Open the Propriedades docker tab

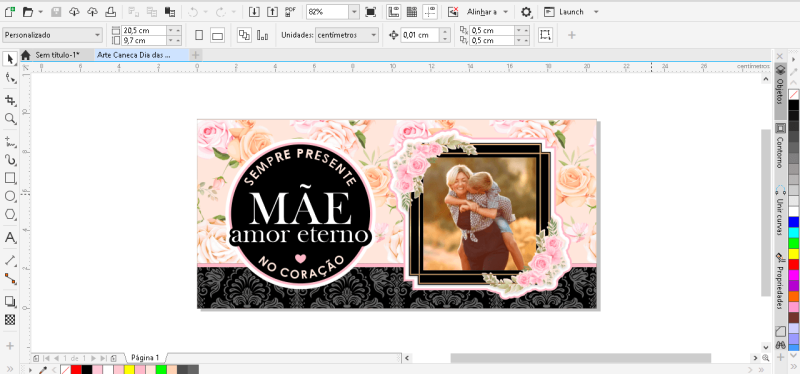click(780, 282)
